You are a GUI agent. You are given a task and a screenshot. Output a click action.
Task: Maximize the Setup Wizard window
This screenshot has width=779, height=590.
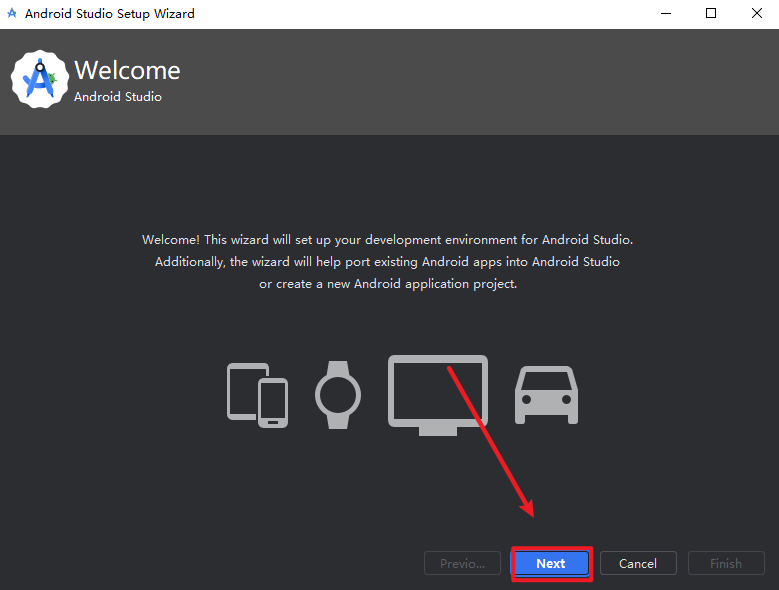point(711,14)
